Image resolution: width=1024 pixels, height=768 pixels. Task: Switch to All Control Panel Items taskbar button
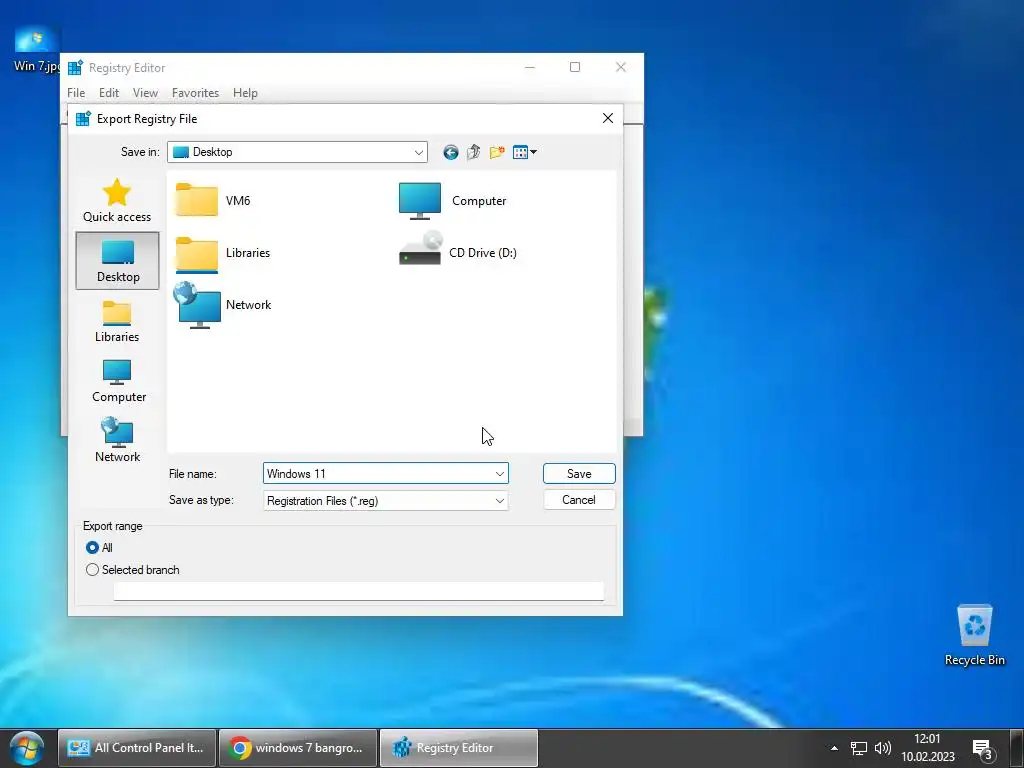(136, 748)
